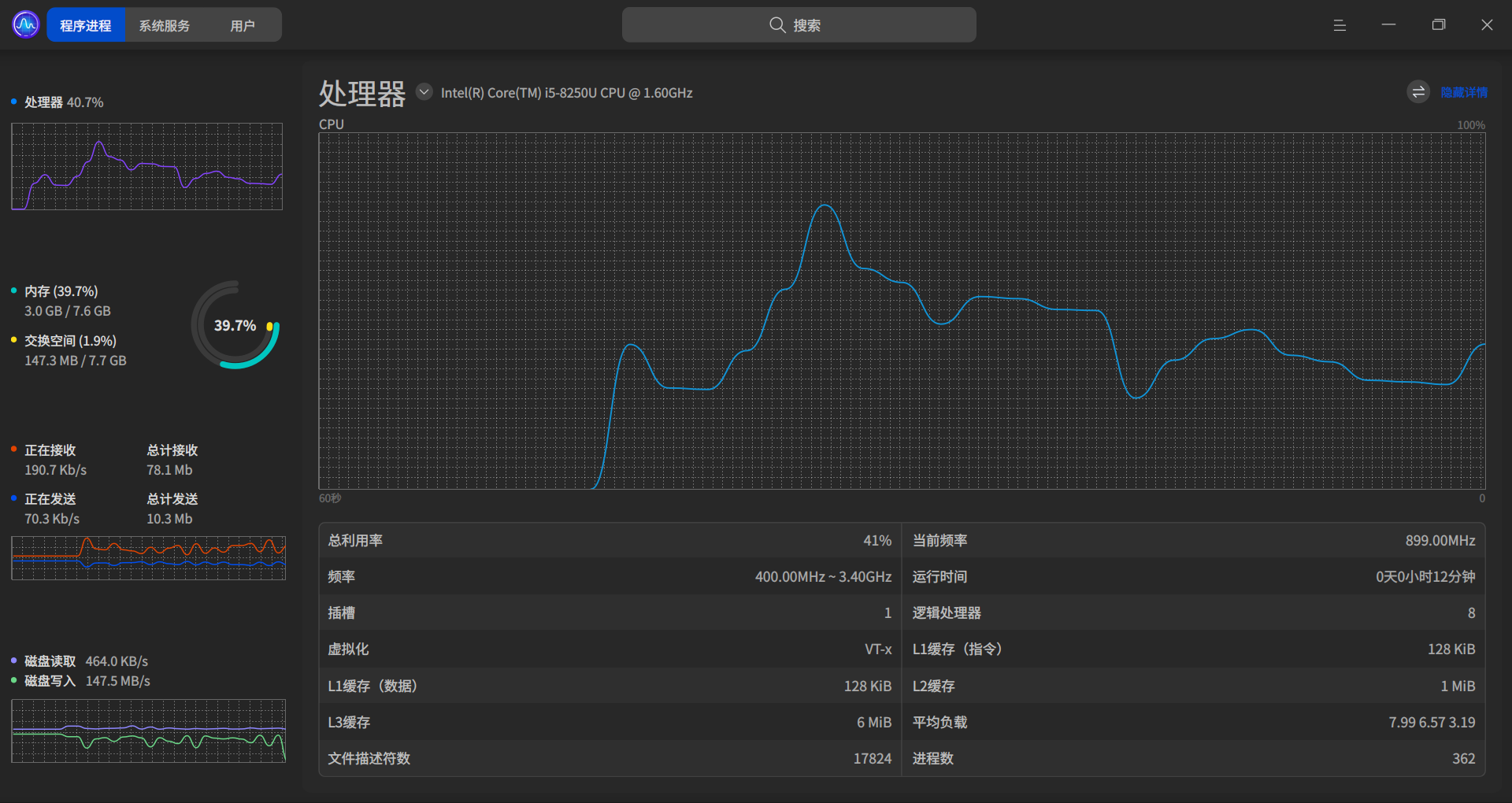The width and height of the screenshot is (1512, 803).
Task: Click the large CPU usage graph
Action: (x=902, y=311)
